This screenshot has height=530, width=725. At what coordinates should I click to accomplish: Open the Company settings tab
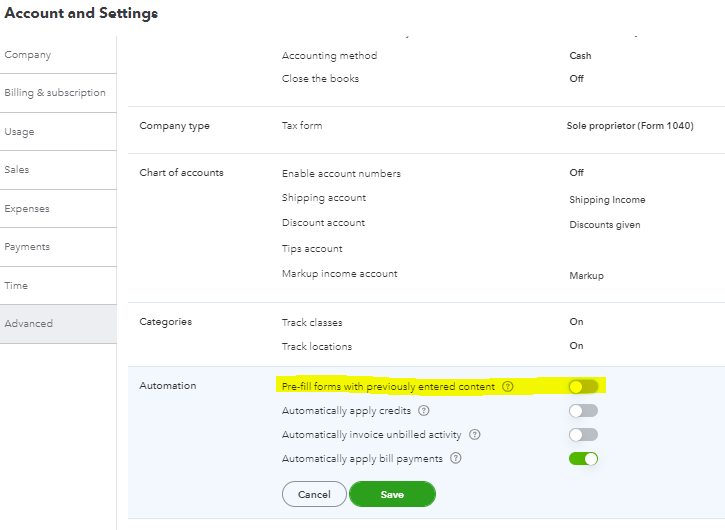(28, 55)
